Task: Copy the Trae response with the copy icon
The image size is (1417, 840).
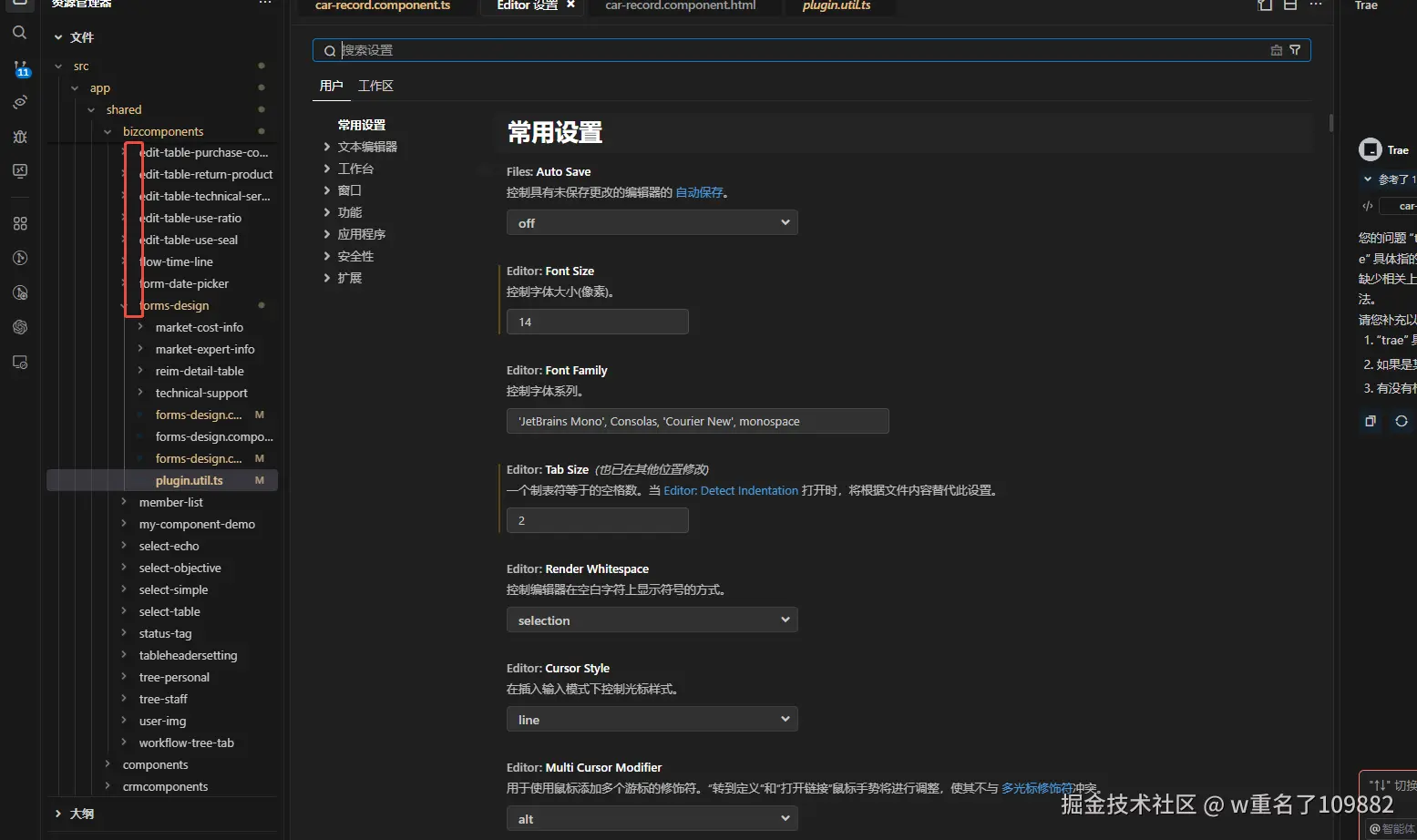Action: [1371, 421]
